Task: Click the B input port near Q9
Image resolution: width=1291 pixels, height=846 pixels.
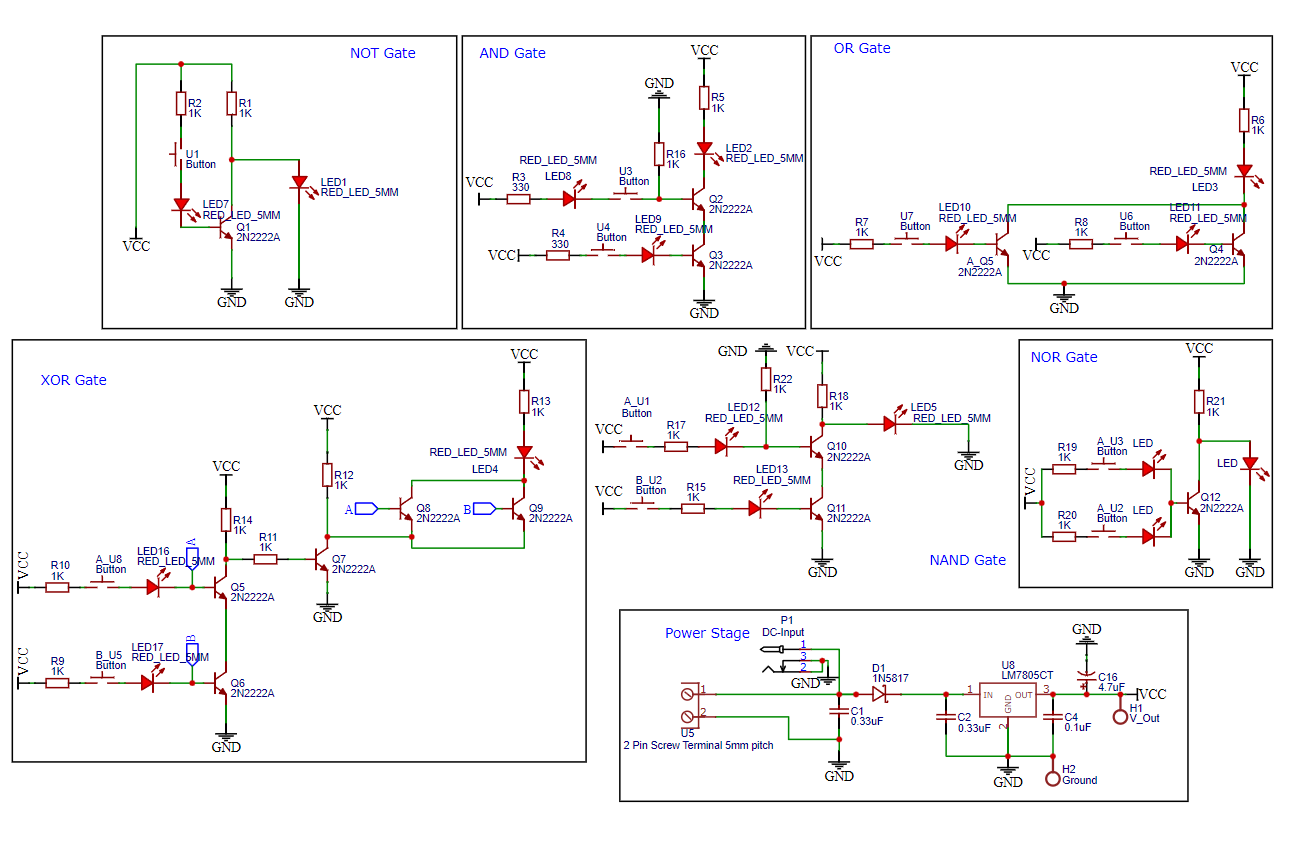Action: [484, 509]
